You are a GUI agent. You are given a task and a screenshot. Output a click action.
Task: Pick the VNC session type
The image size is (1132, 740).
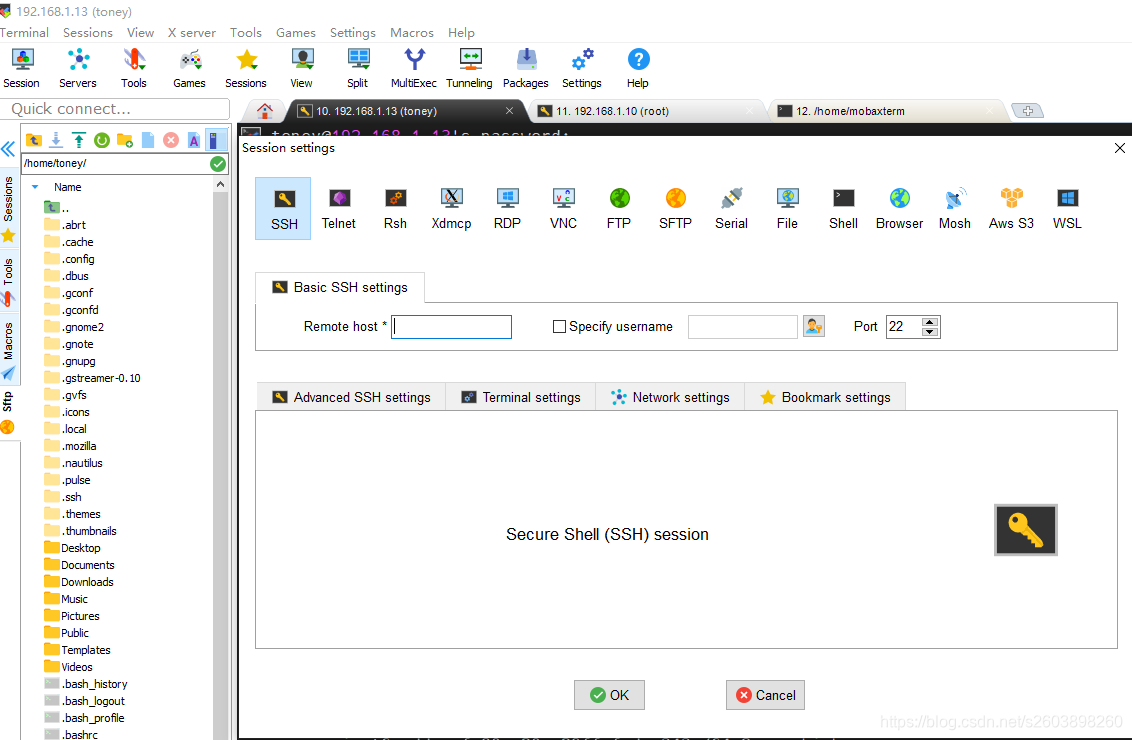point(563,209)
